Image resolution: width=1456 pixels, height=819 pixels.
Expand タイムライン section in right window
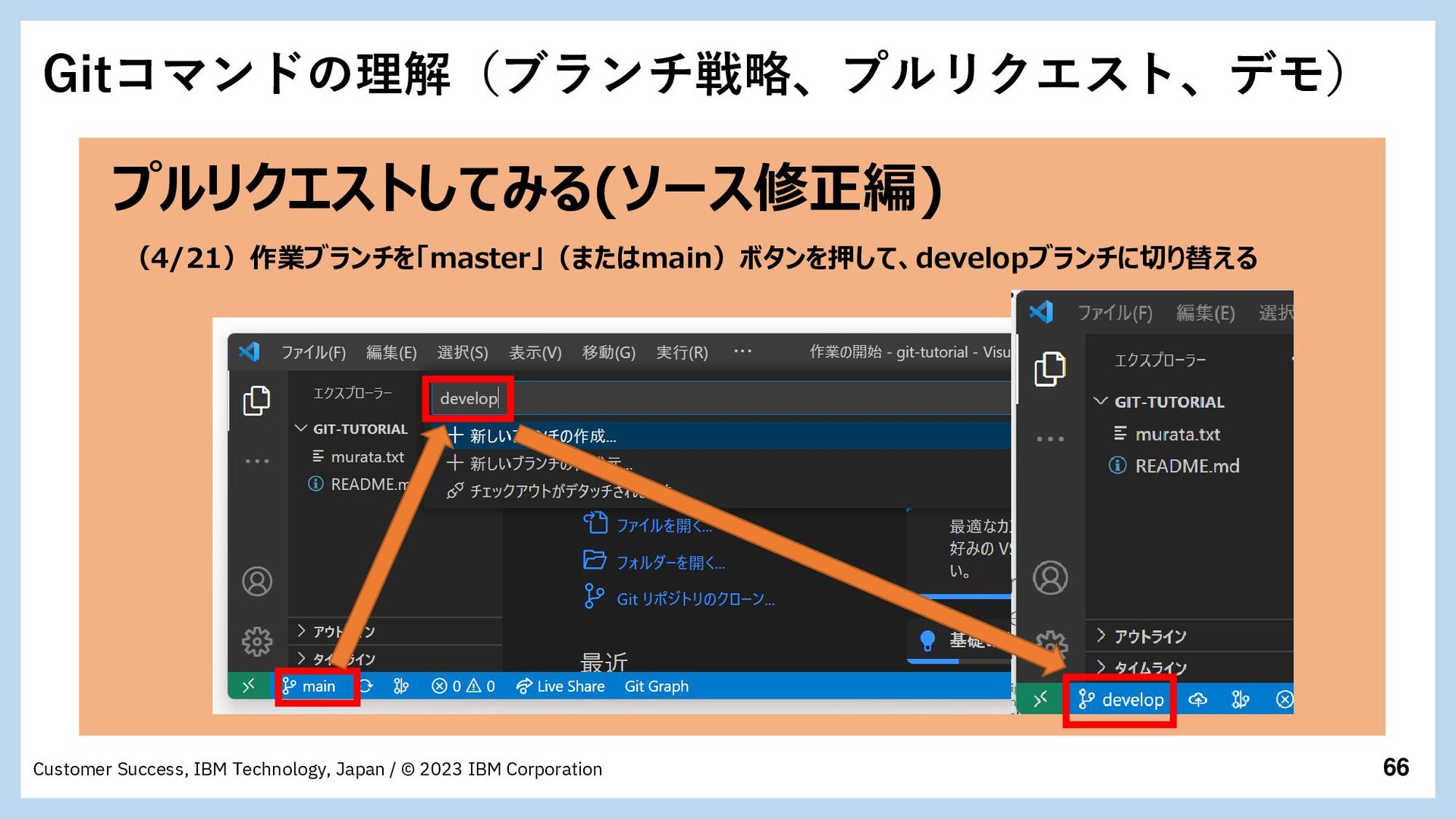[1142, 667]
